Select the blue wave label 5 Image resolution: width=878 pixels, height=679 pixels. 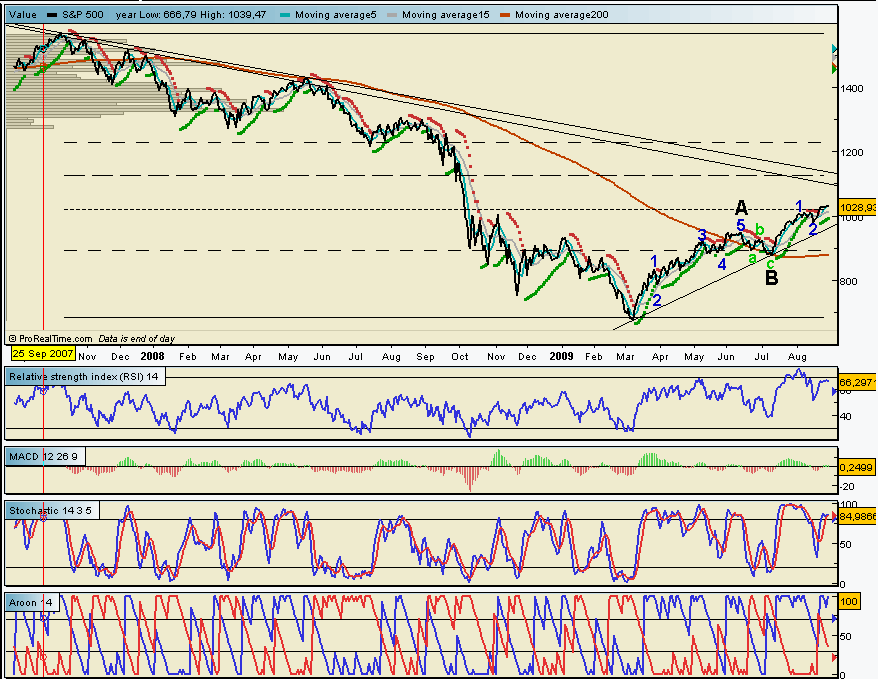[x=741, y=226]
